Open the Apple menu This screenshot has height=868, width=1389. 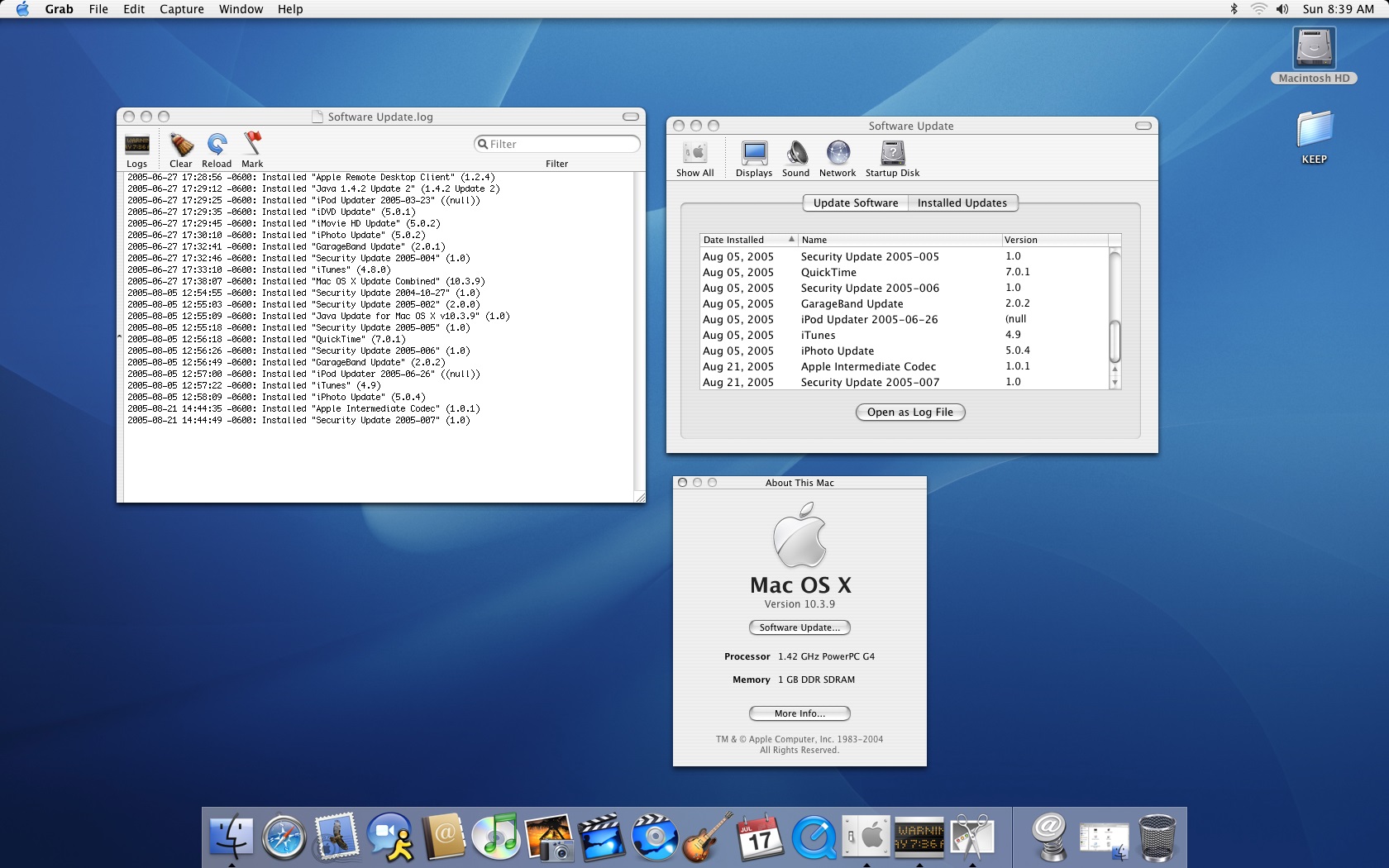tap(22, 9)
